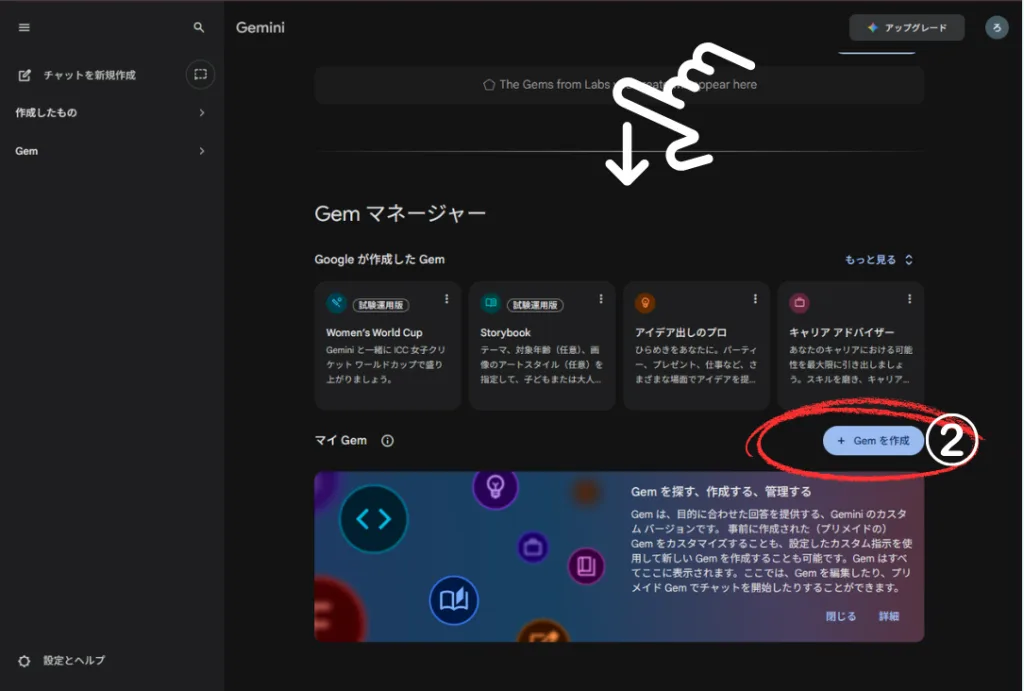Open the hamburger main menu
Viewport: 1024px width, 691px height.
tap(24, 28)
